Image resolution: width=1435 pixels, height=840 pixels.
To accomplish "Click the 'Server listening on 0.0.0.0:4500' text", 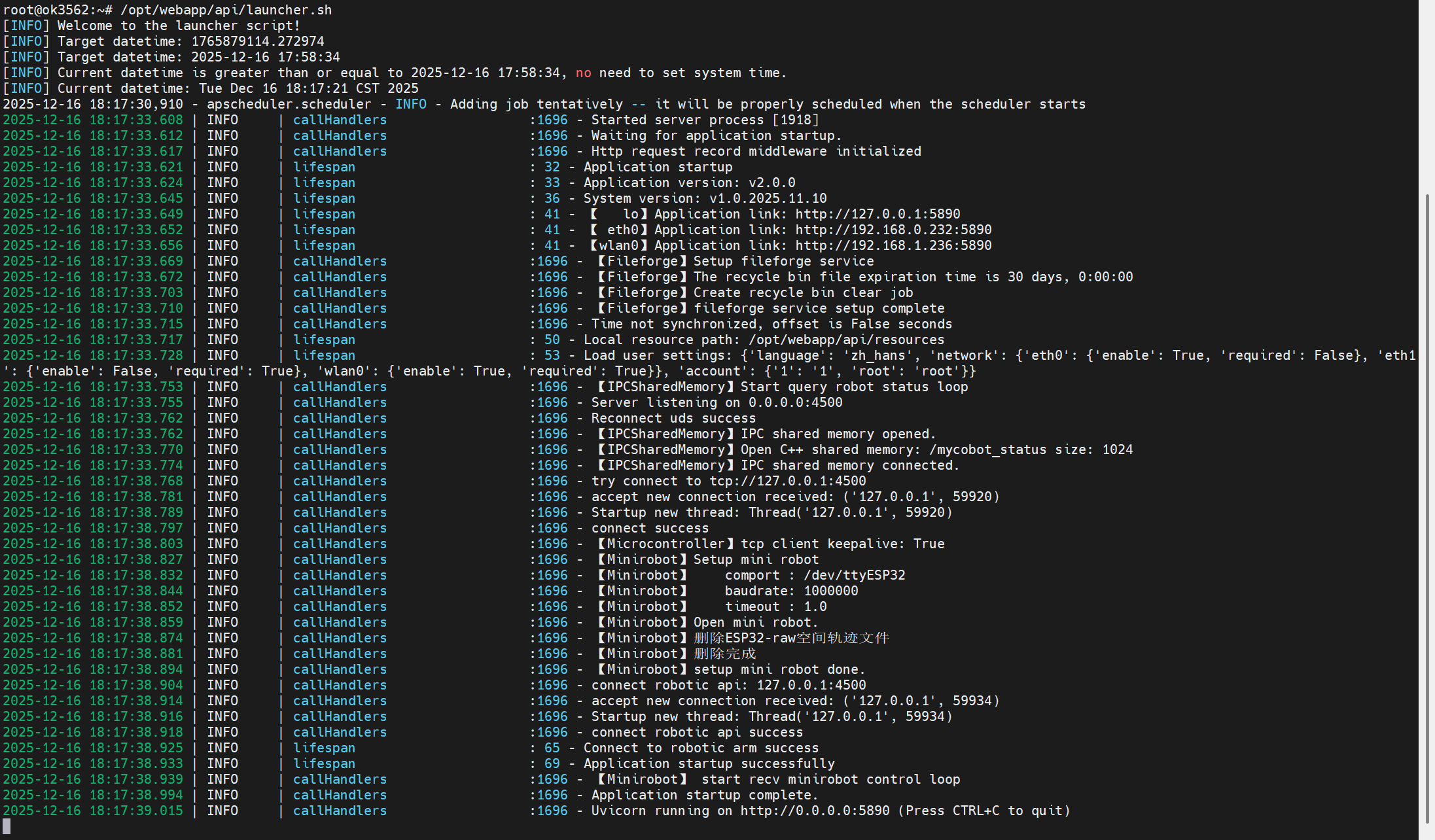I will (x=717, y=402).
